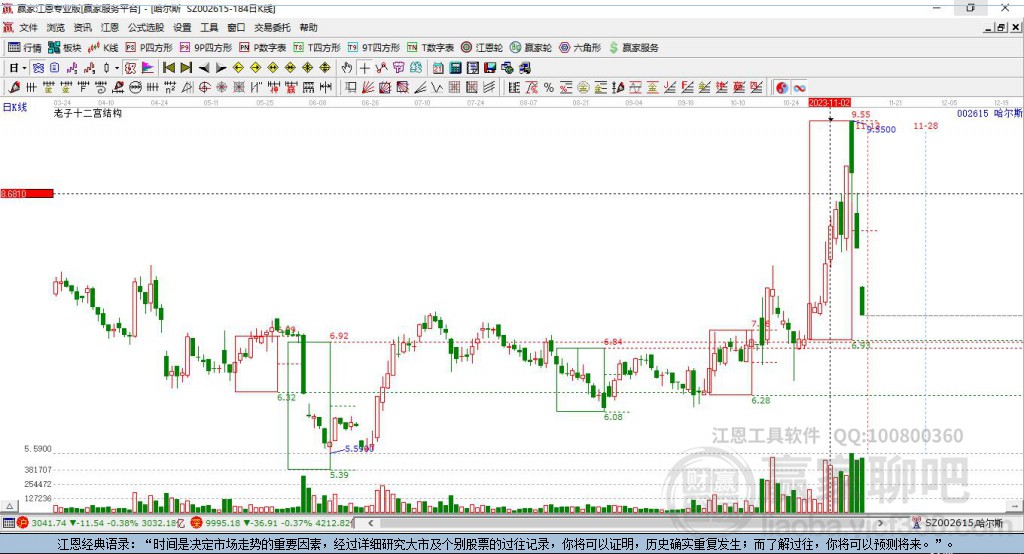
Task: Restore the inner chart window
Action: point(1001,27)
